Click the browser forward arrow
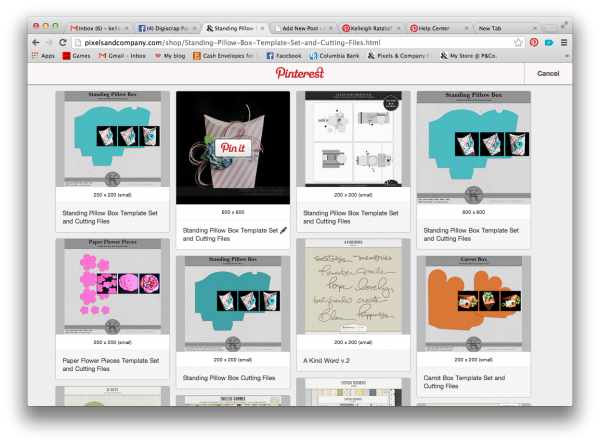This screenshot has width=600, height=444. [x=49, y=42]
